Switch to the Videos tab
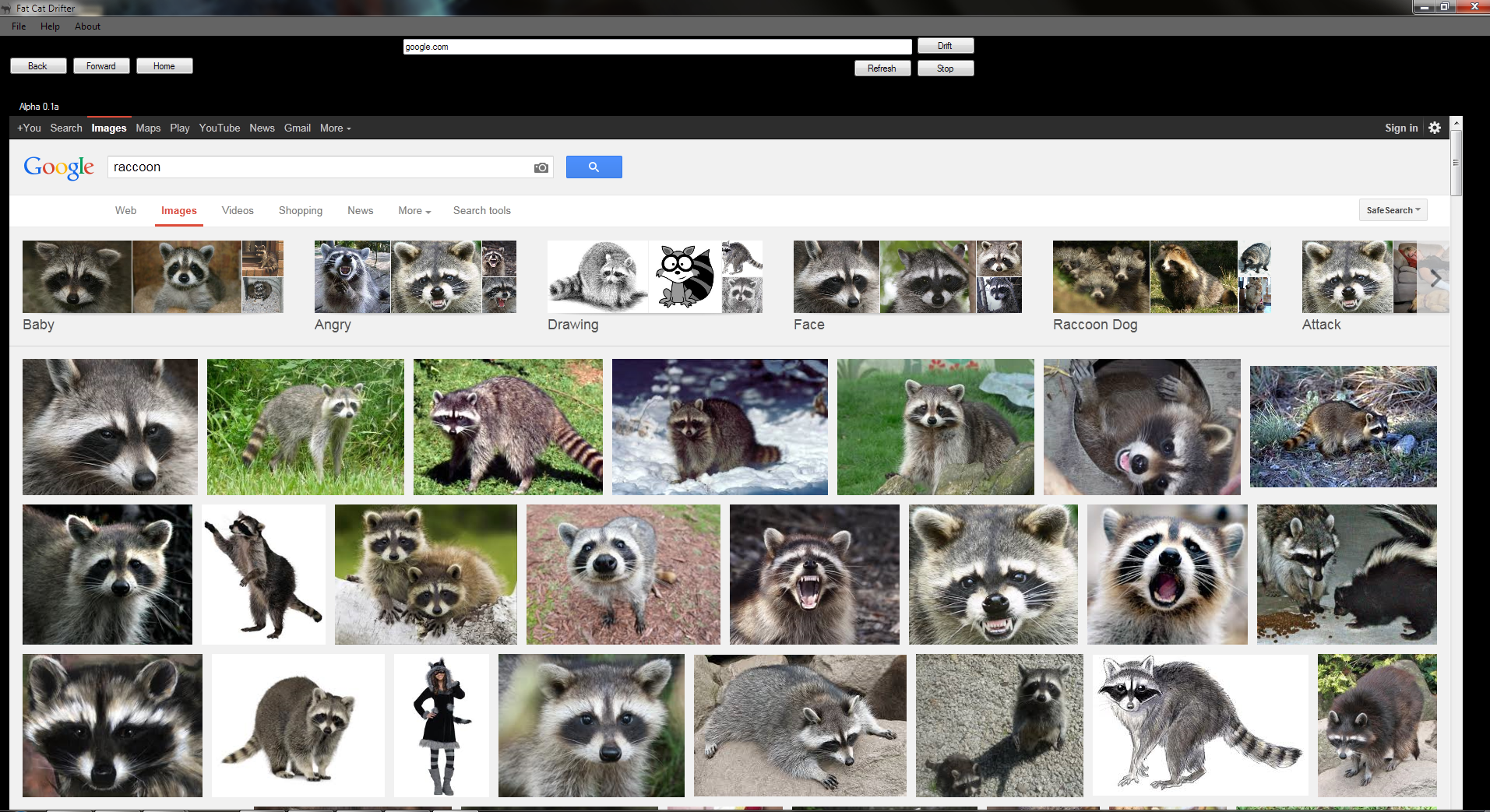 [x=238, y=211]
